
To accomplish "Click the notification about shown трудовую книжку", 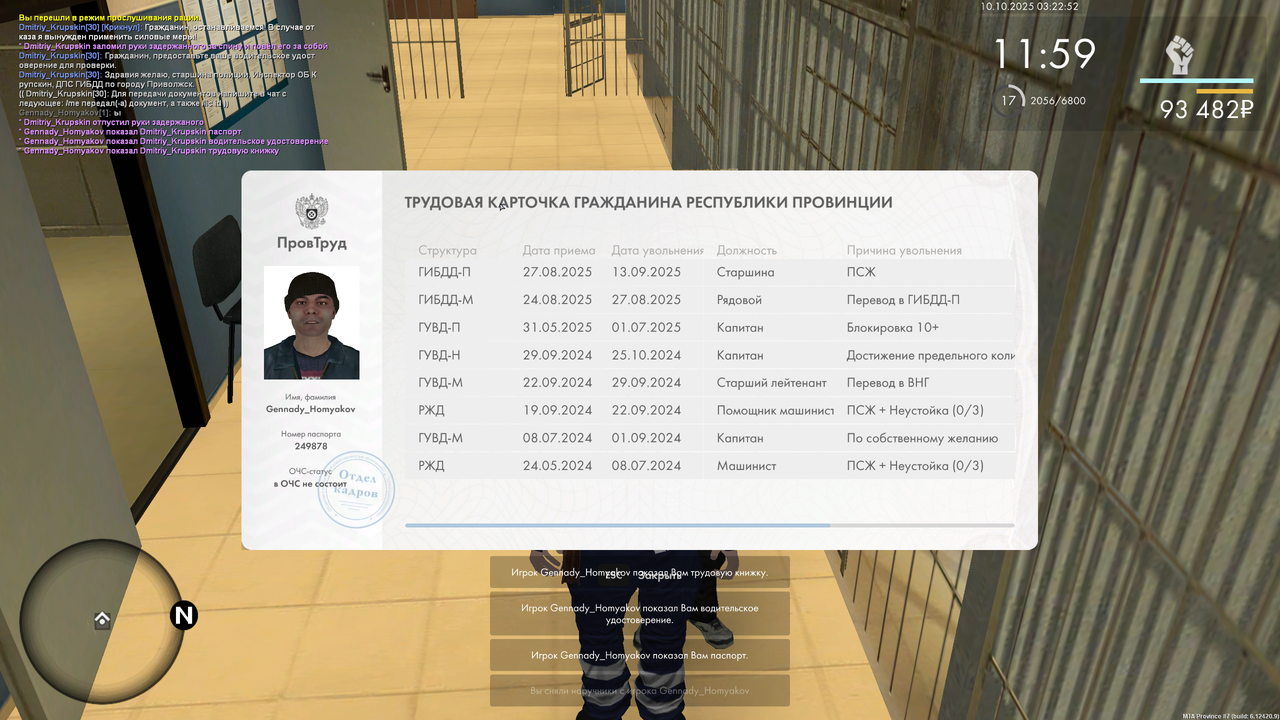I will (x=639, y=573).
